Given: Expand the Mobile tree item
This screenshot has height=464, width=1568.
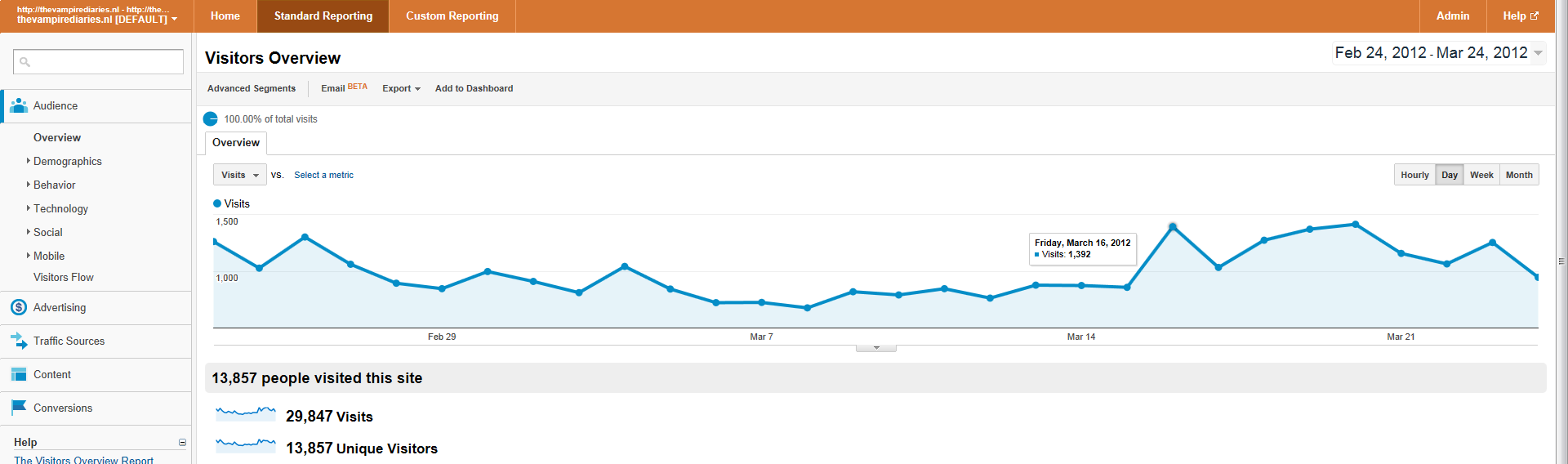Looking at the screenshot, I should [29, 256].
